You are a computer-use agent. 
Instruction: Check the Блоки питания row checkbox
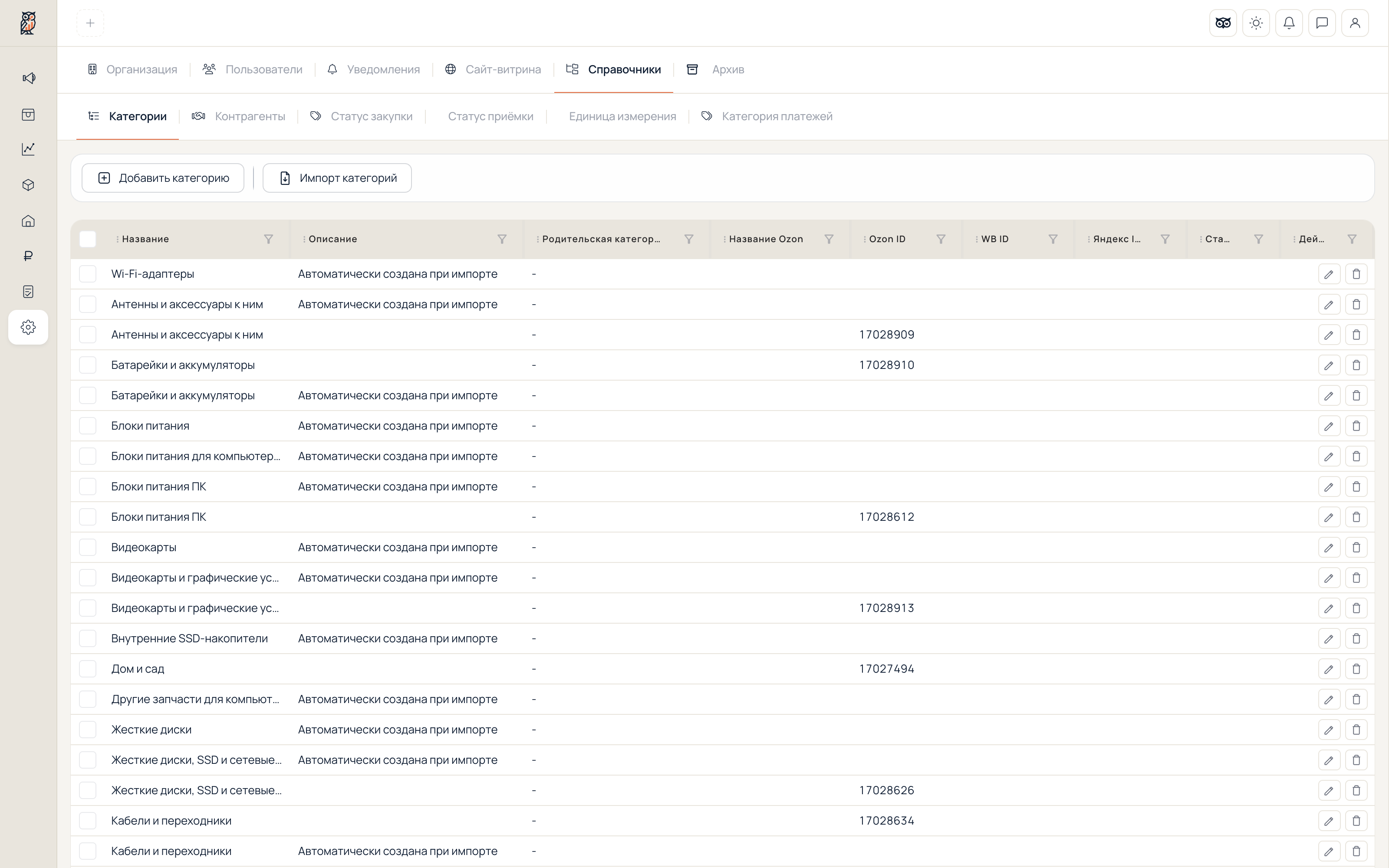point(88,426)
